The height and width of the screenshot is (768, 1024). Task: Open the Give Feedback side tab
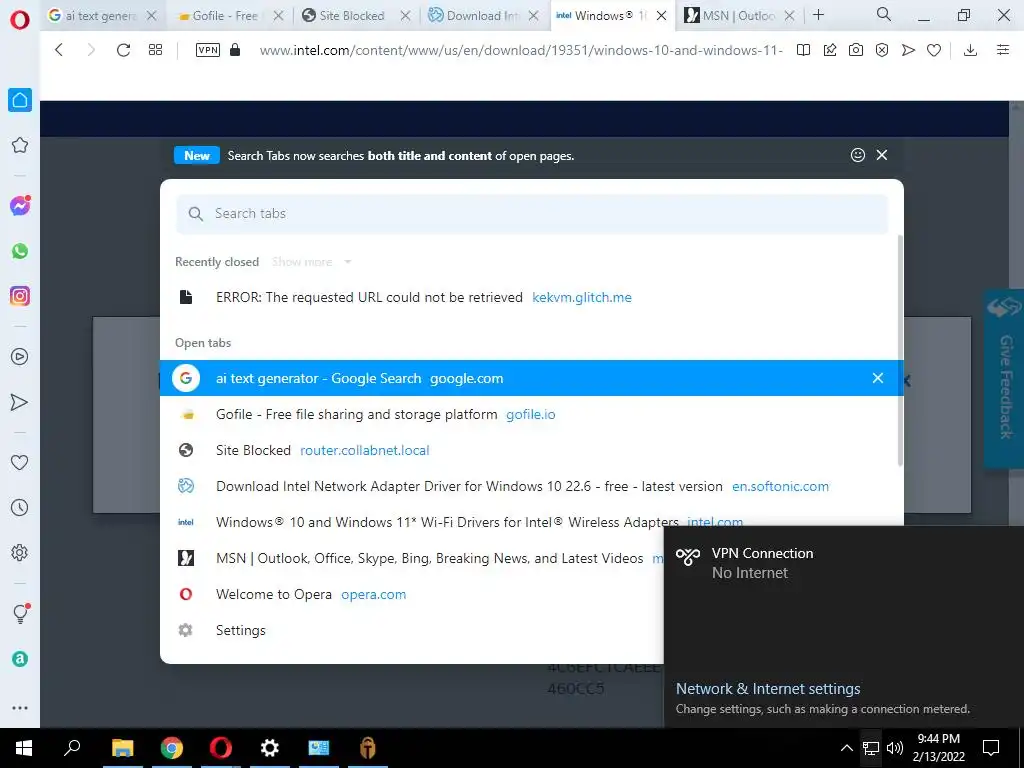pos(1005,378)
